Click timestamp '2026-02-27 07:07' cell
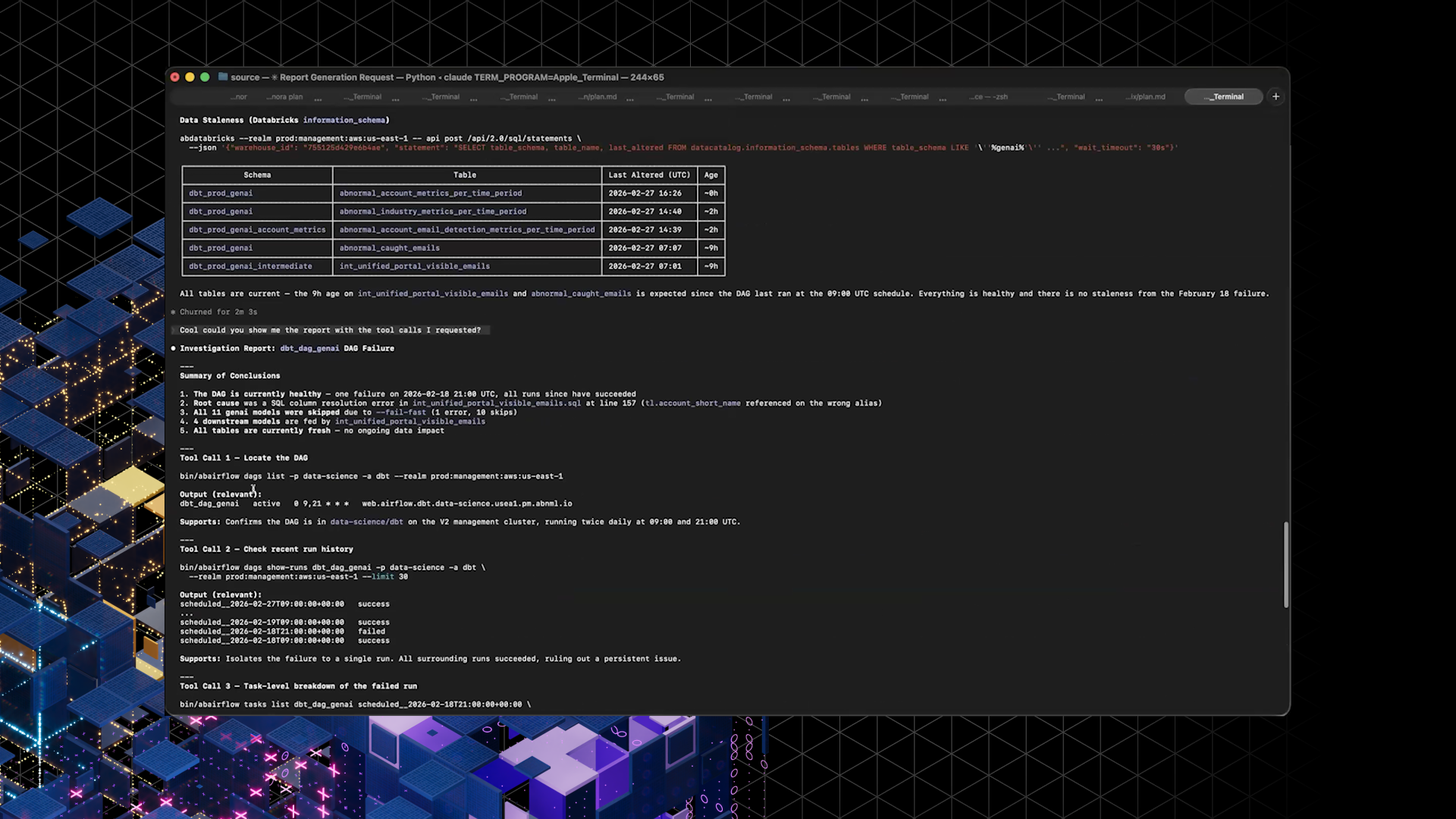This screenshot has width=1456, height=819. click(x=645, y=248)
